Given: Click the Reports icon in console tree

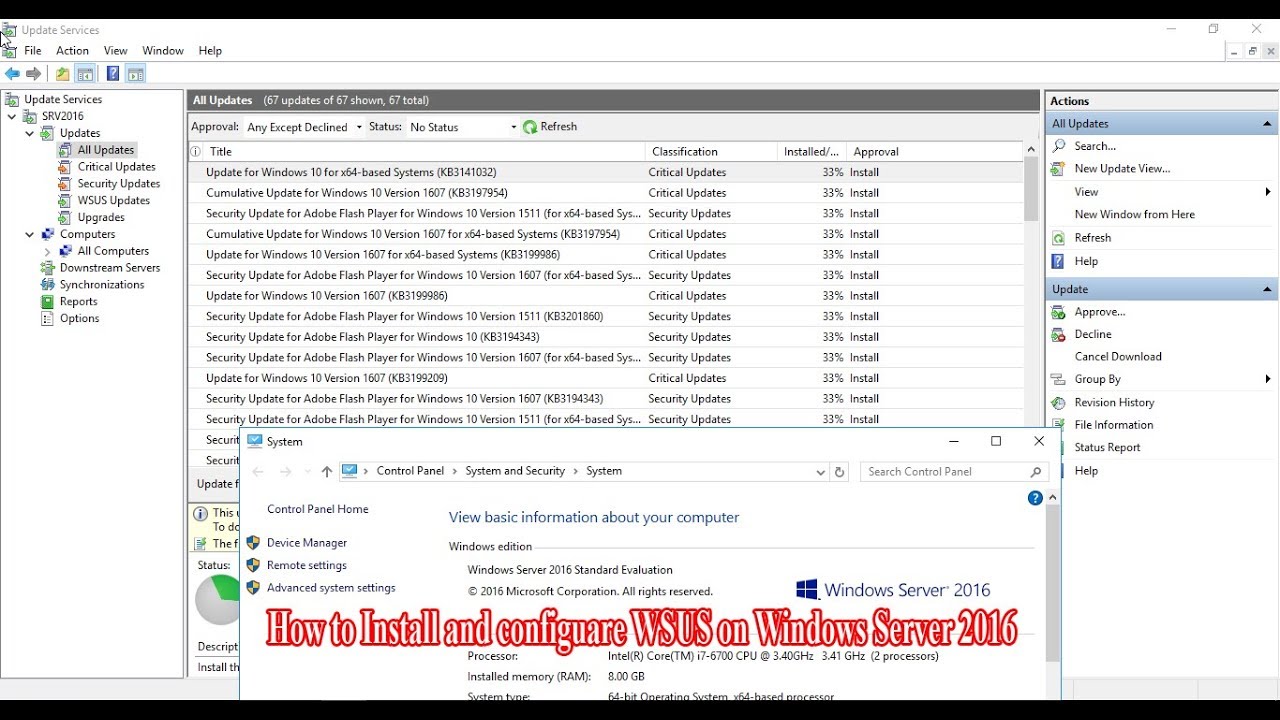Looking at the screenshot, I should pyautogui.click(x=47, y=302).
